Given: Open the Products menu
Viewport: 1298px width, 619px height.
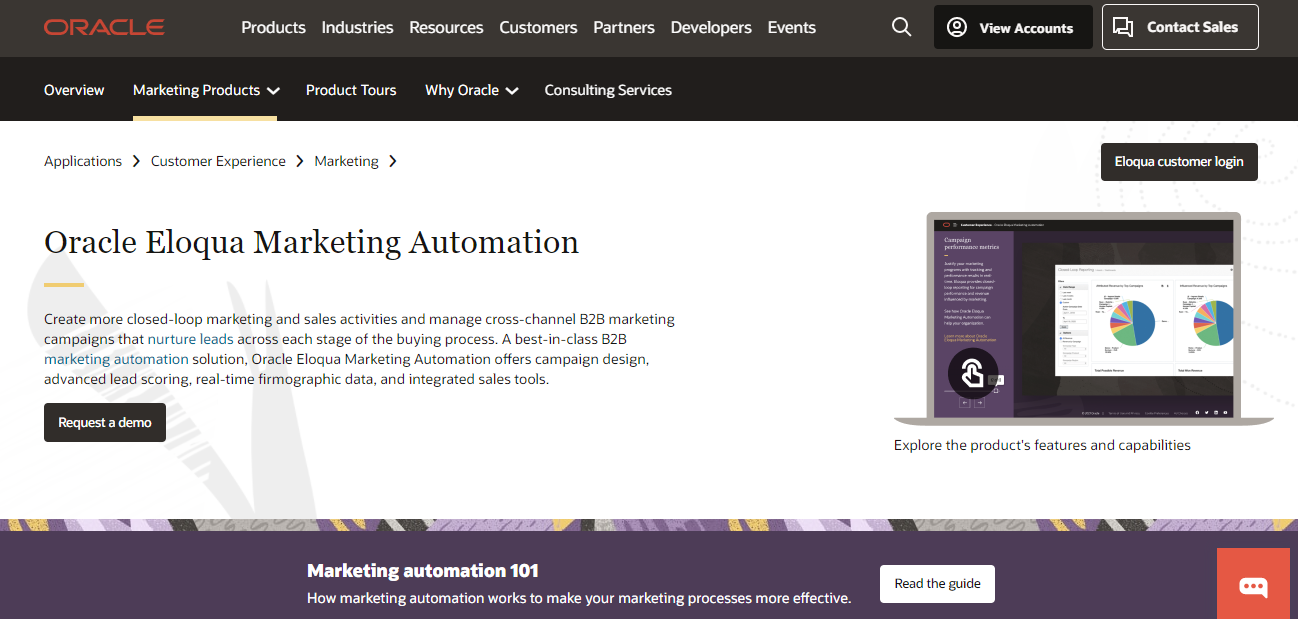Looking at the screenshot, I should (273, 28).
